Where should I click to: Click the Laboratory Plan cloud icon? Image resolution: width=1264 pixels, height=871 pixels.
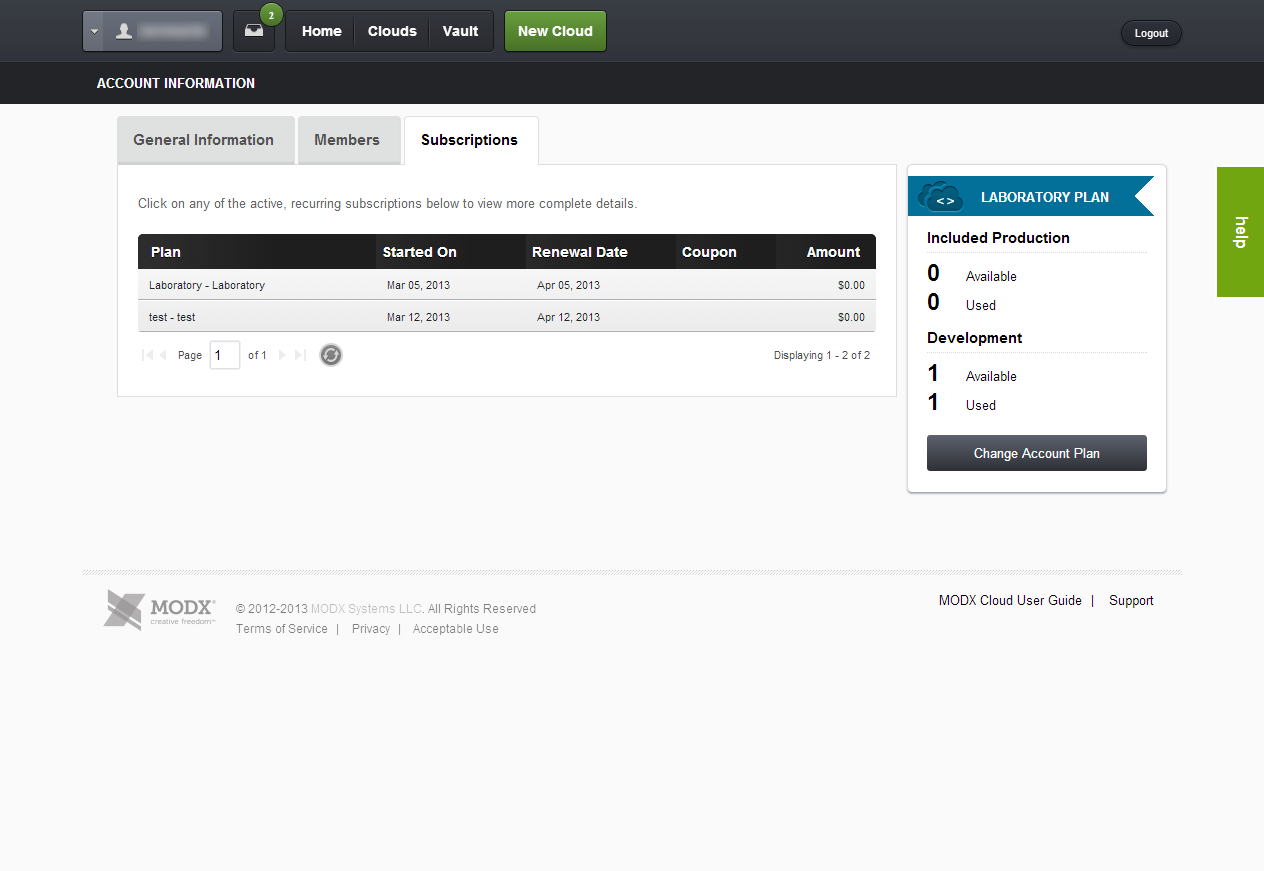(940, 196)
